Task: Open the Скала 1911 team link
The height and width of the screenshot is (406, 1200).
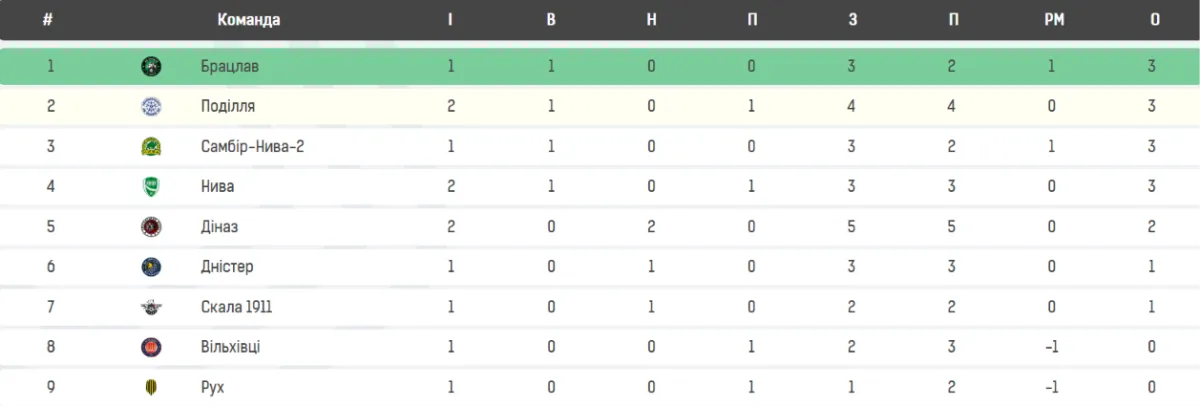Action: point(236,307)
